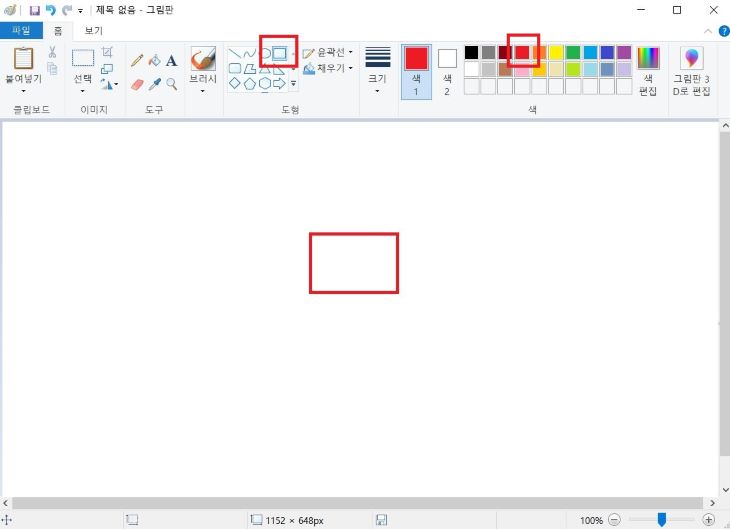Click the Save icon in title bar
Viewport: 730px width, 529px height.
[x=34, y=10]
